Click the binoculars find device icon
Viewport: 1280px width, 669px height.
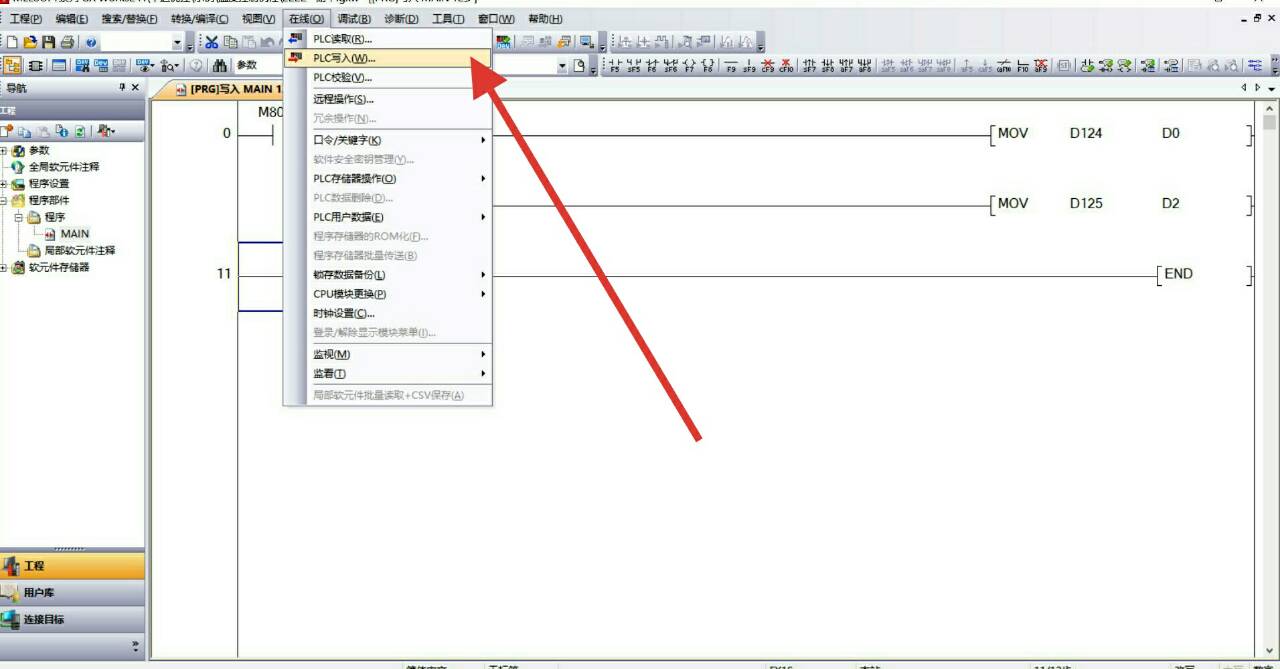pyautogui.click(x=219, y=66)
